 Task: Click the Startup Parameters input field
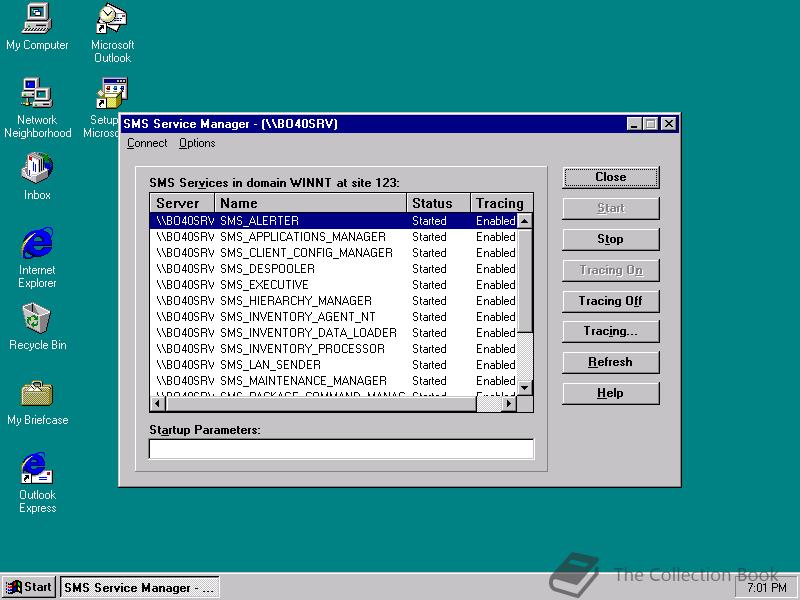pos(341,449)
